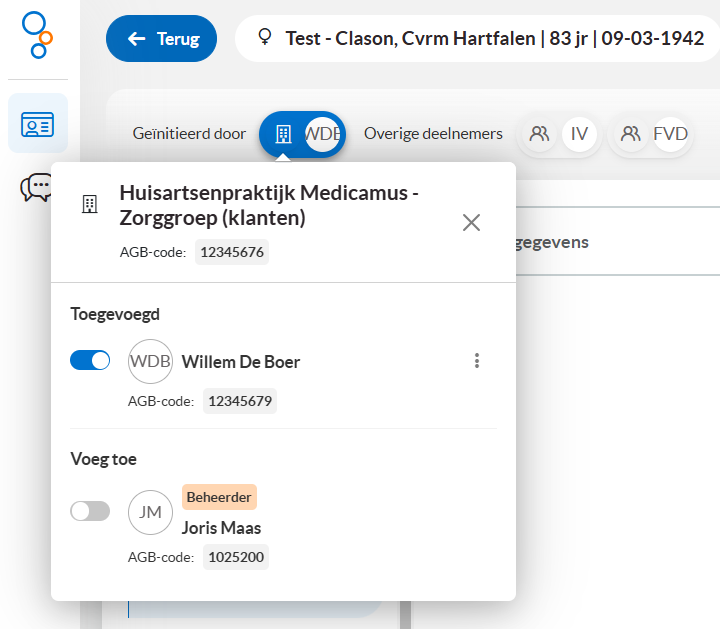Select the IV participant badge
This screenshot has width=720, height=629.
(x=579, y=134)
